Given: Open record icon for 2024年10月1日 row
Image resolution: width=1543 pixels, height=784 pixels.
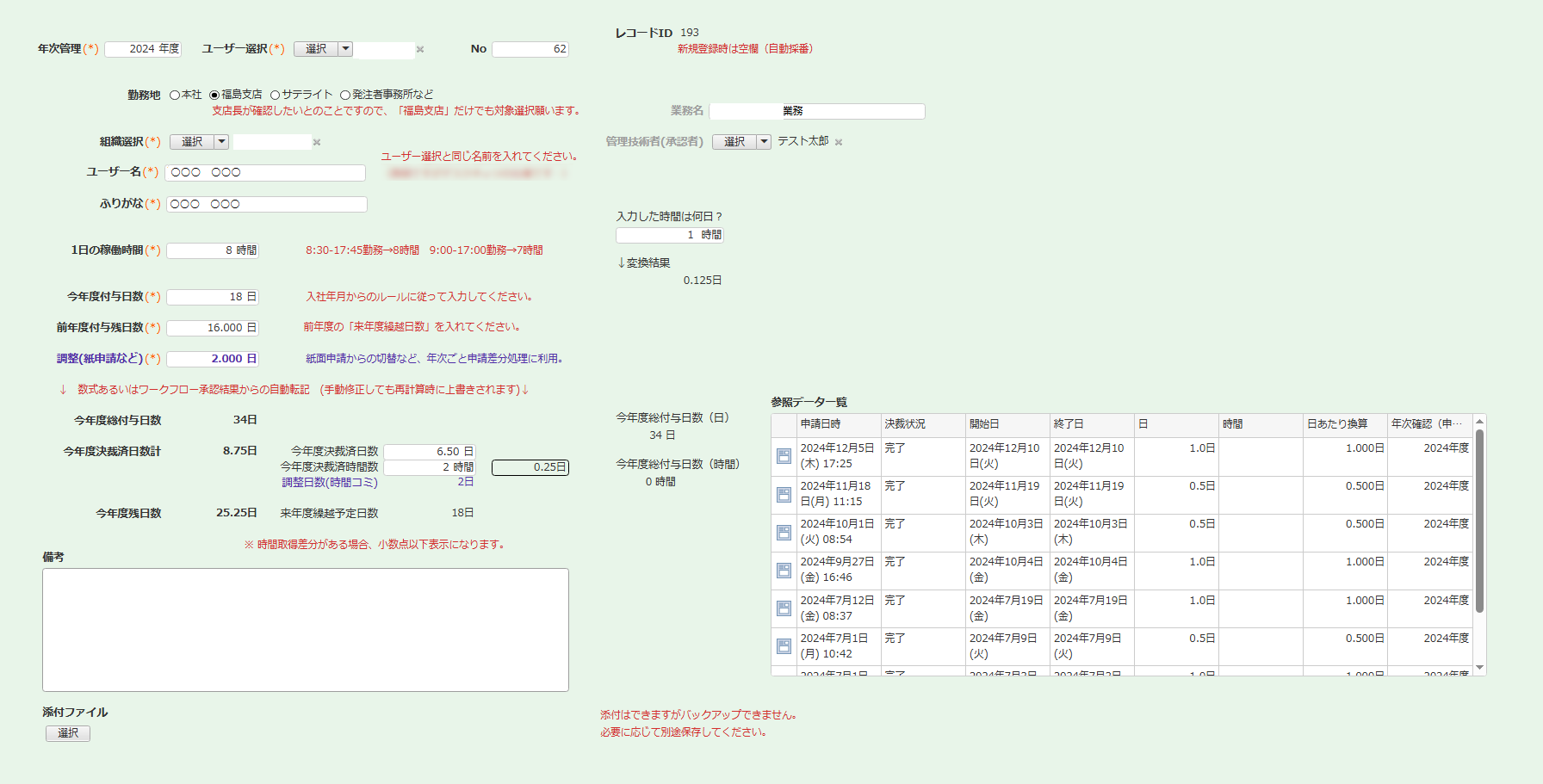Looking at the screenshot, I should [x=784, y=533].
